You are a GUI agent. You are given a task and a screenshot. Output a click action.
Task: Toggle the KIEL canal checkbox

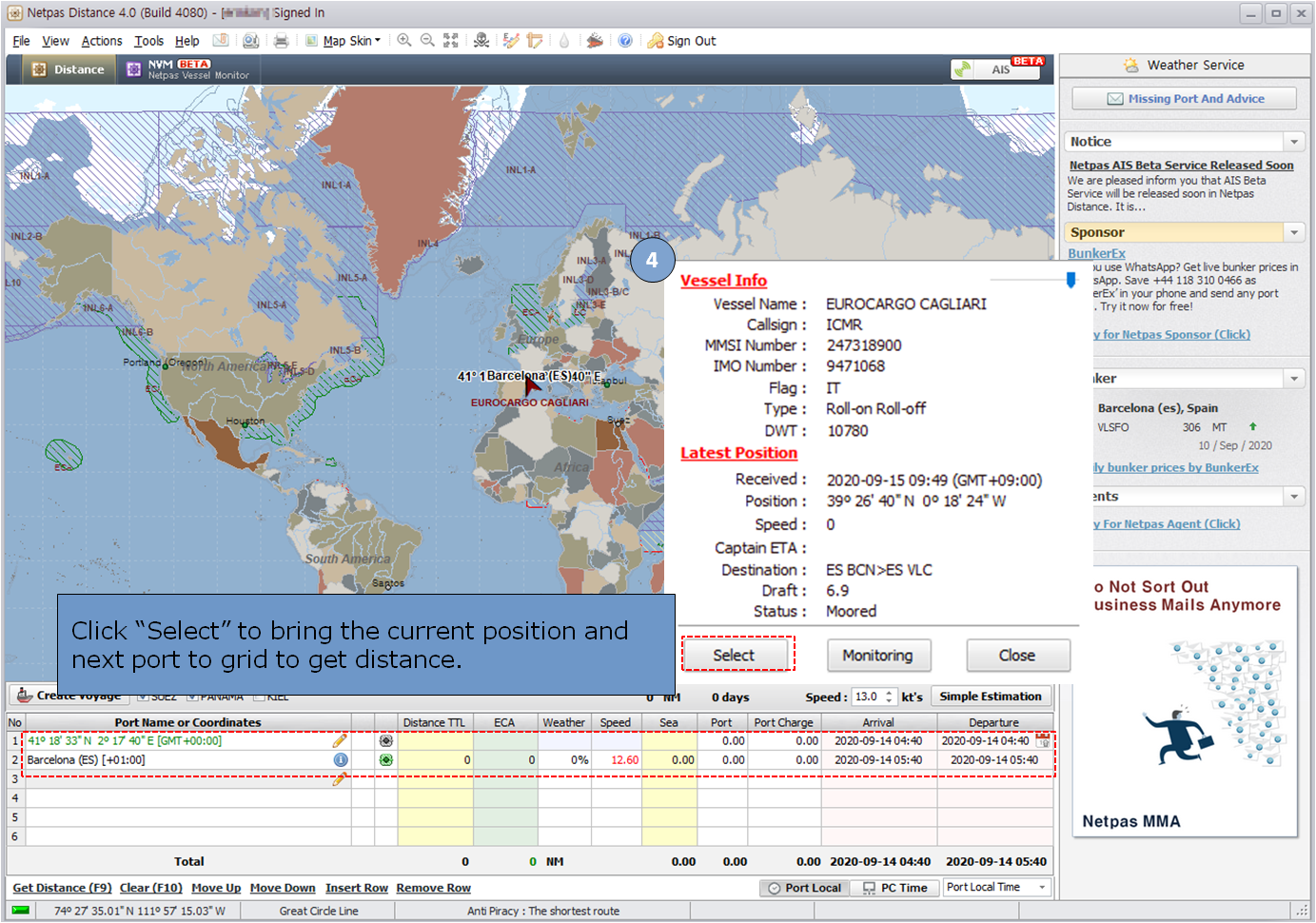tap(259, 697)
